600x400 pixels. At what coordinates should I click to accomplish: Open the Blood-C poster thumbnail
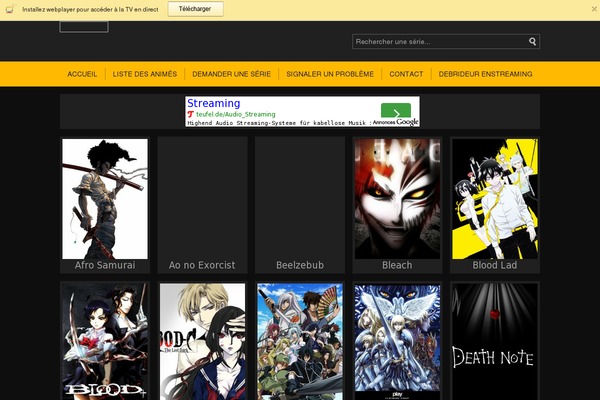click(202, 341)
